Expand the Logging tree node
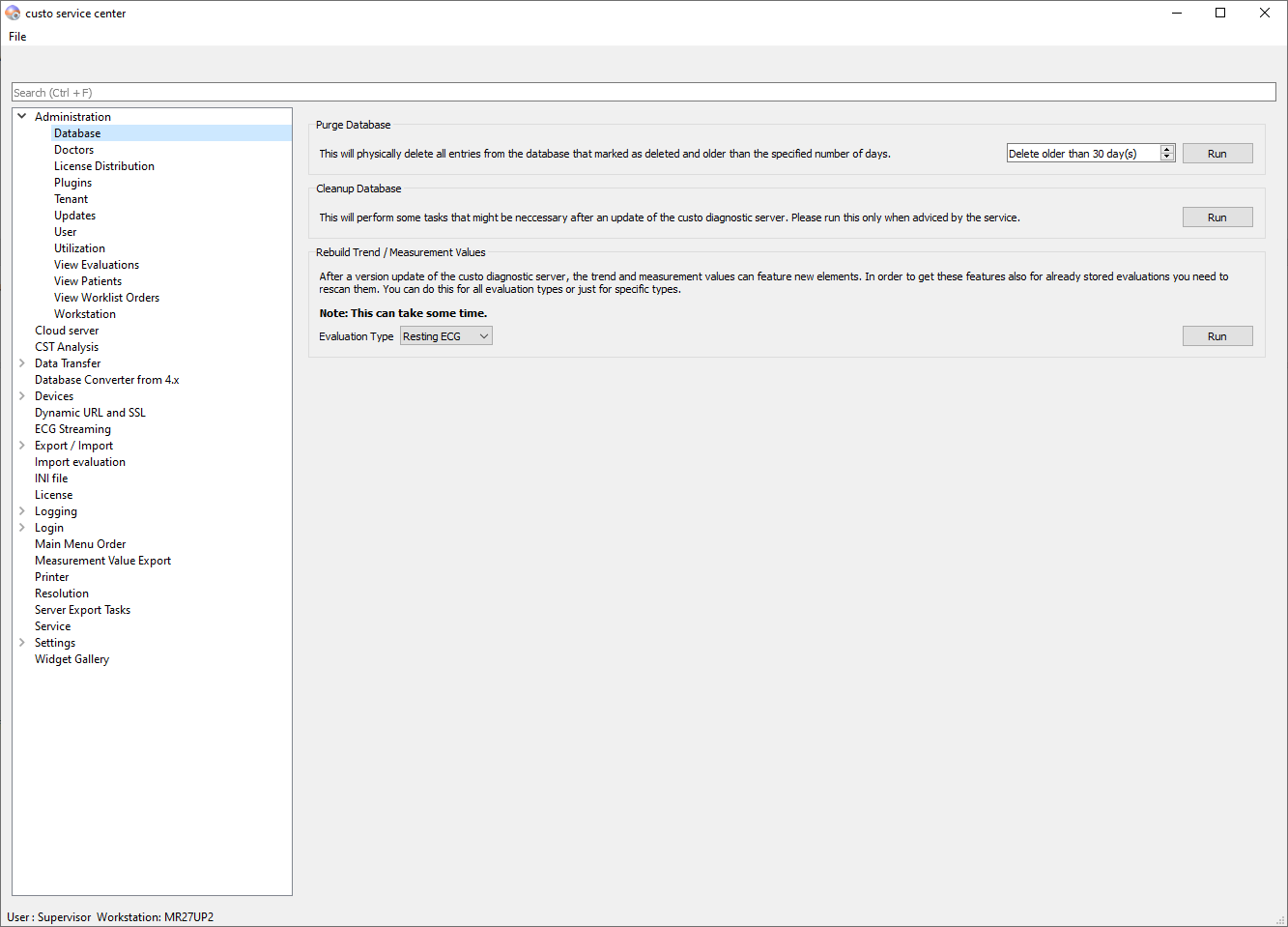The height and width of the screenshot is (927, 1288). point(22,511)
